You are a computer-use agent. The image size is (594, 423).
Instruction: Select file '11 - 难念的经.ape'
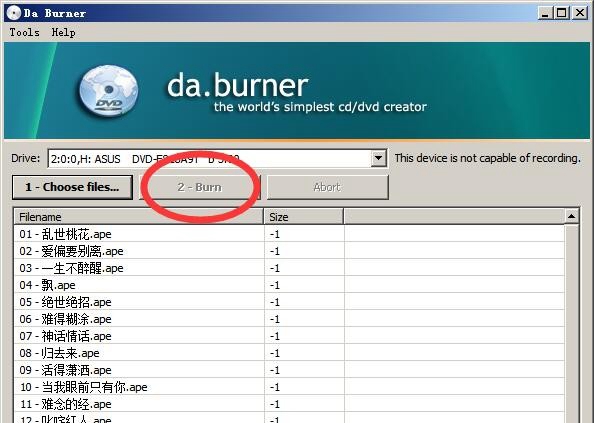(x=65, y=404)
